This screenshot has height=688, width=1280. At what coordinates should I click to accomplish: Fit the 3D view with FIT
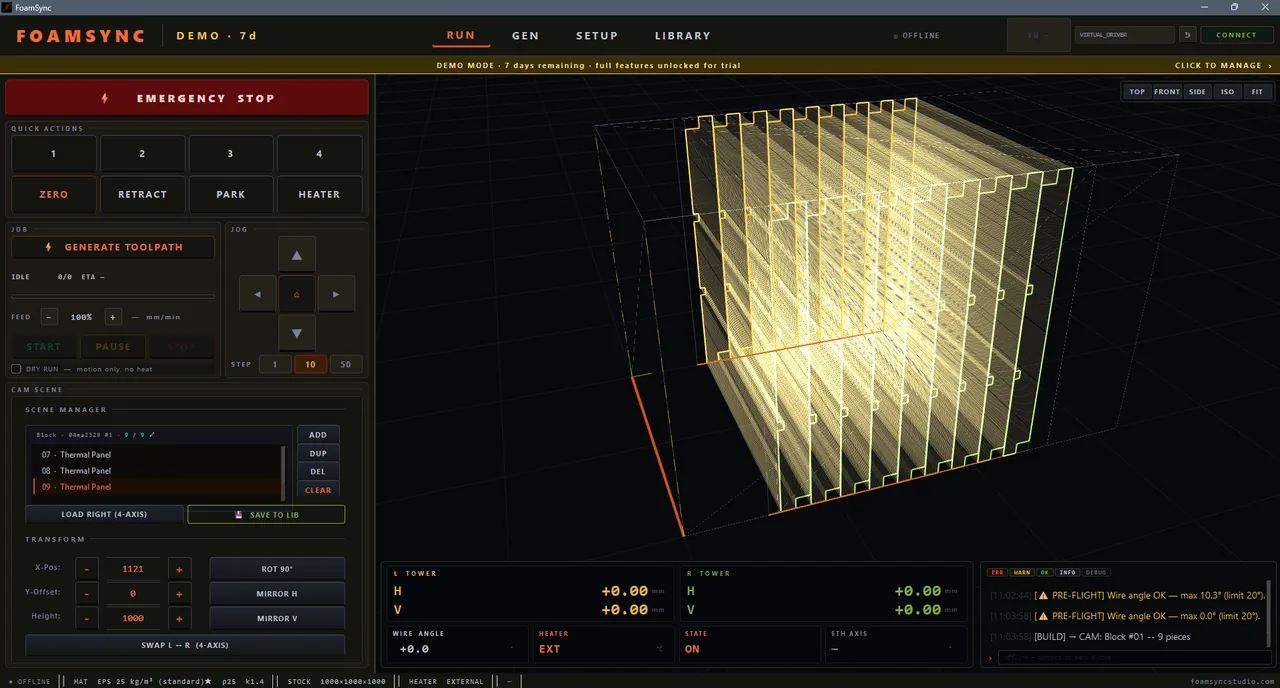coord(1257,92)
